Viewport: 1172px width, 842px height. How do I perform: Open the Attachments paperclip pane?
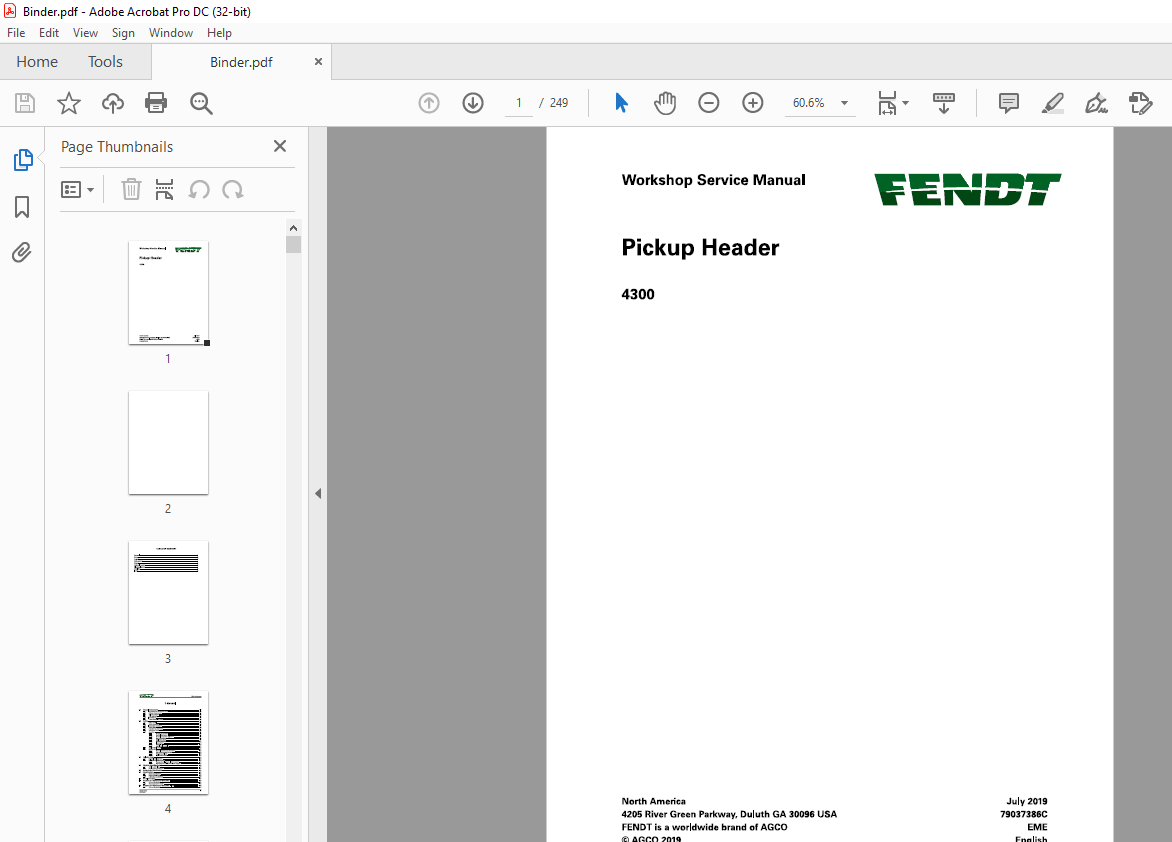(22, 253)
